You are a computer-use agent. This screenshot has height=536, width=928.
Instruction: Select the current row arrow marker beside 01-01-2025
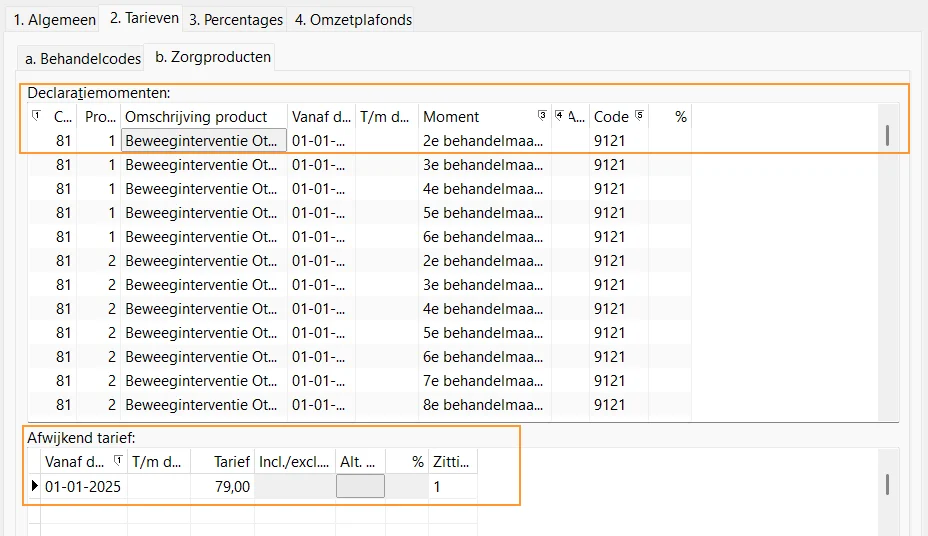click(35, 486)
